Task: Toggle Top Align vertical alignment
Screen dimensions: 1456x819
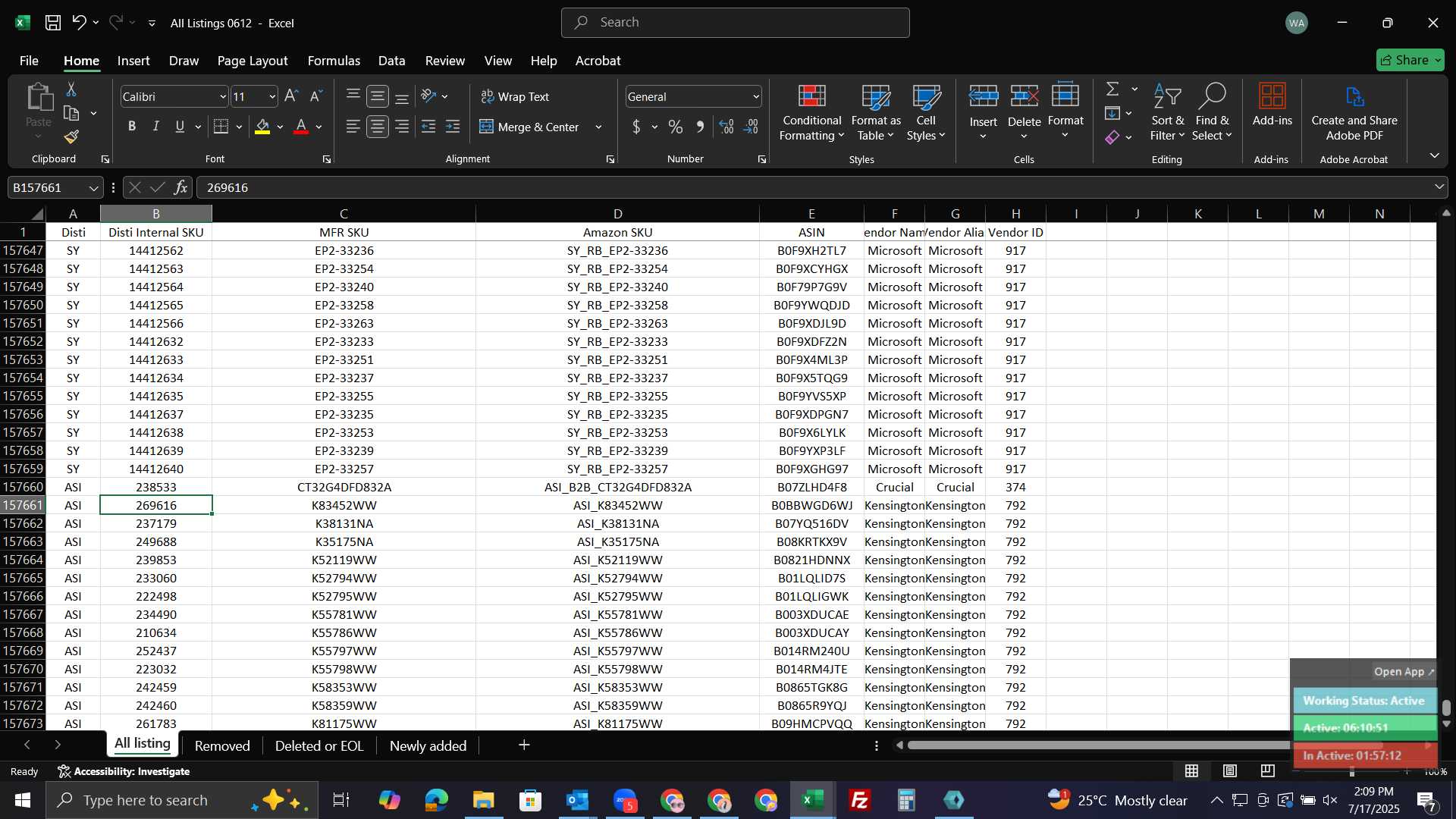Action: [x=353, y=96]
